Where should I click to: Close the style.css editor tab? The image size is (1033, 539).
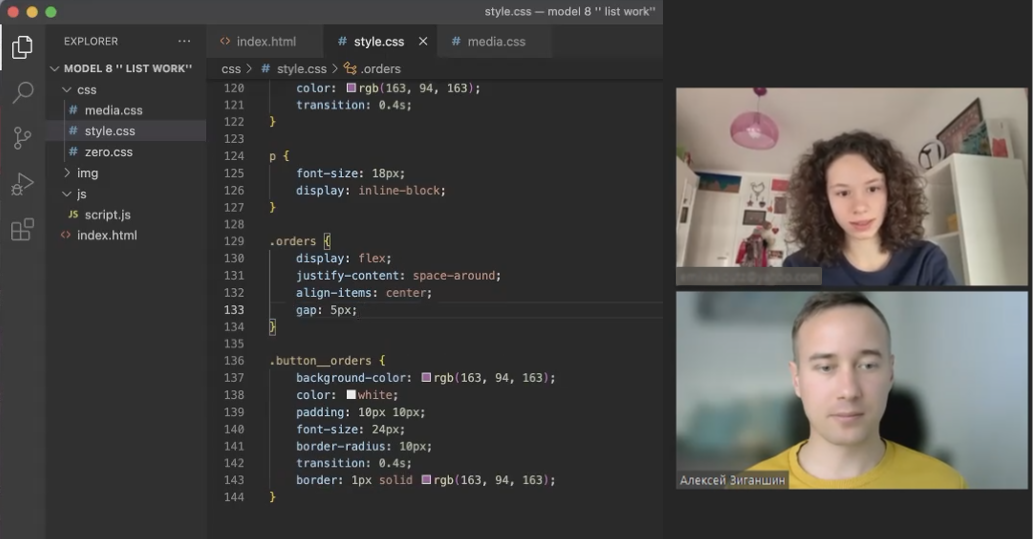pyautogui.click(x=423, y=42)
